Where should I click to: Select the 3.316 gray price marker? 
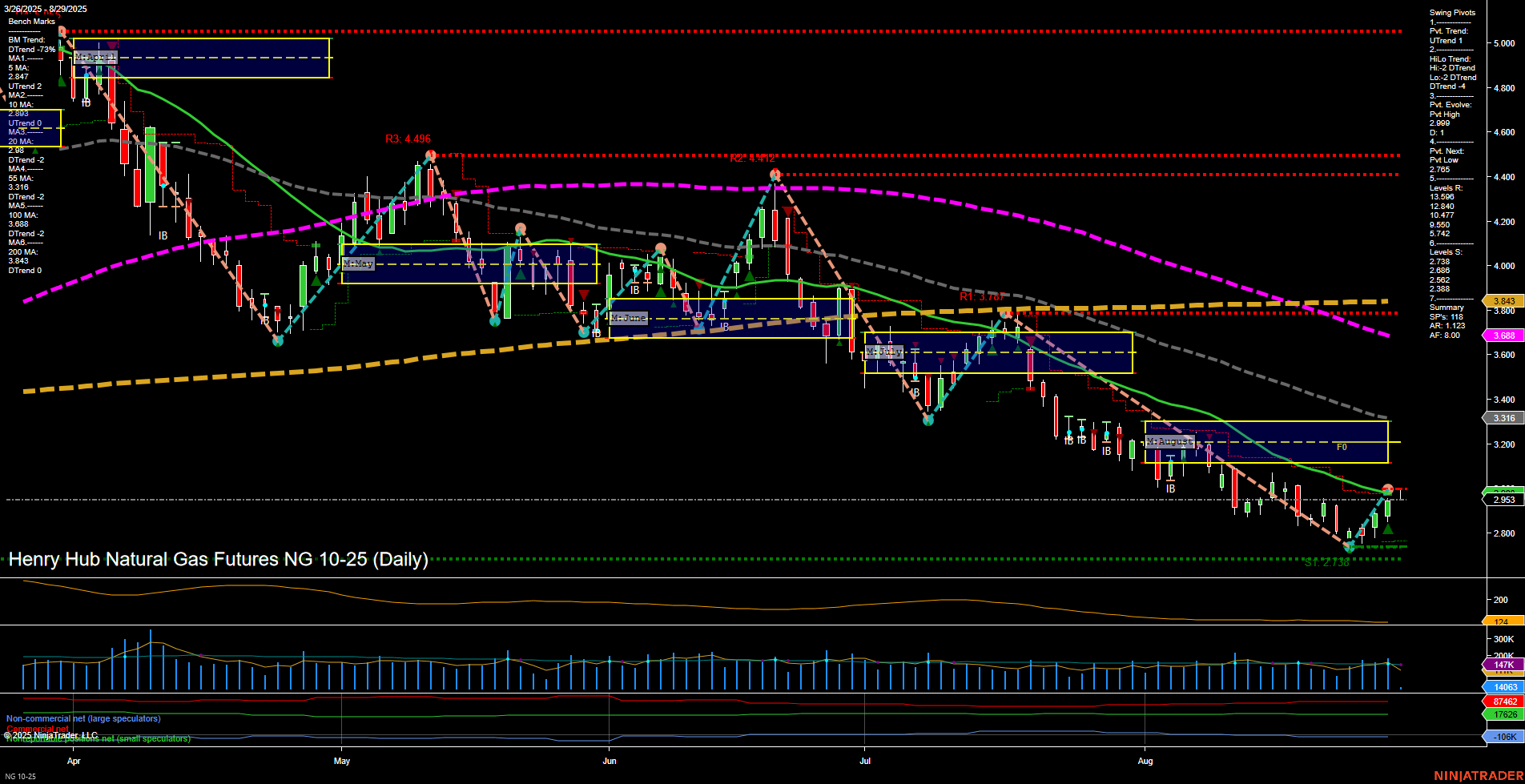1504,418
